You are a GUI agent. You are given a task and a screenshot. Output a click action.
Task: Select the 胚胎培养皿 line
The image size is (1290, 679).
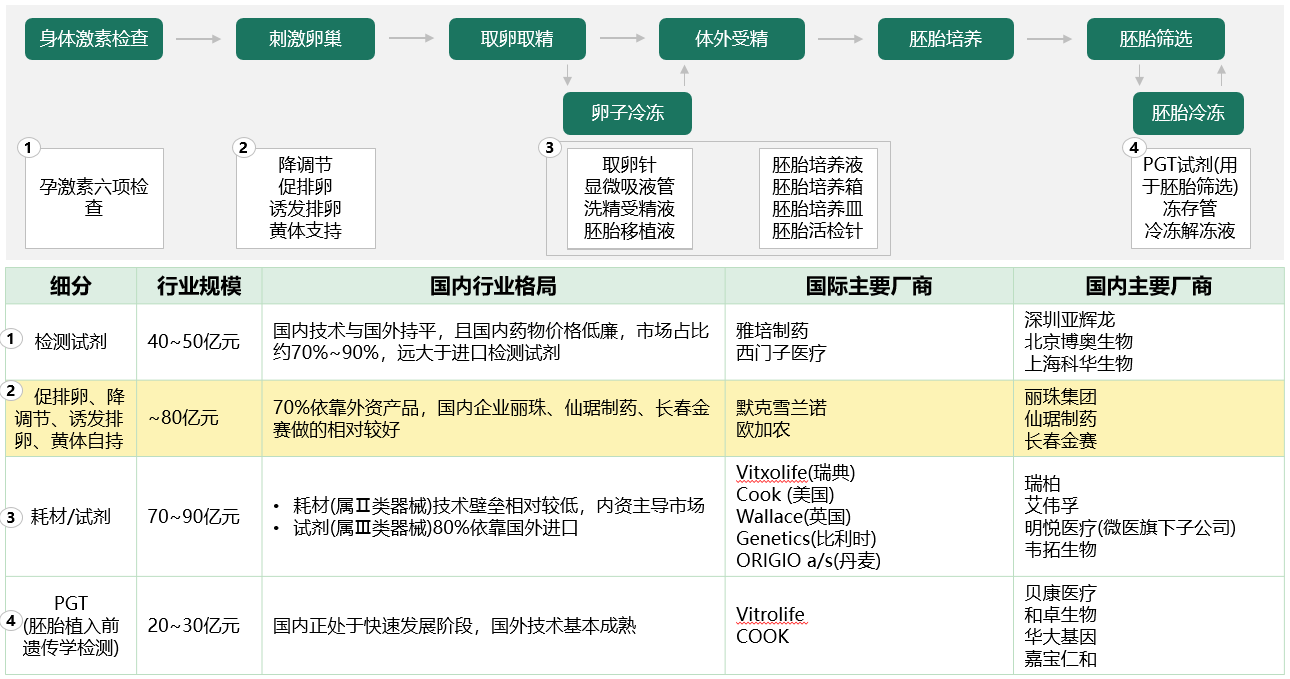[x=818, y=209]
